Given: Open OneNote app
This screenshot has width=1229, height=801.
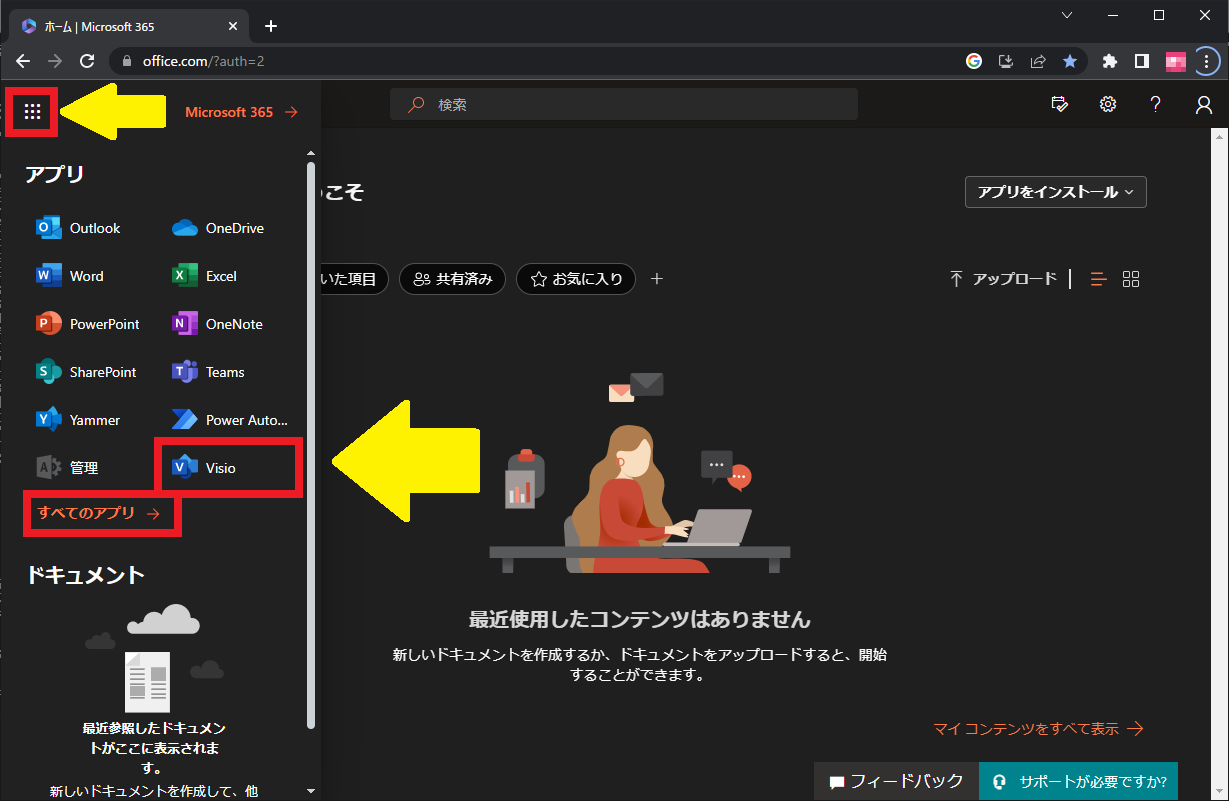Looking at the screenshot, I should [x=218, y=324].
